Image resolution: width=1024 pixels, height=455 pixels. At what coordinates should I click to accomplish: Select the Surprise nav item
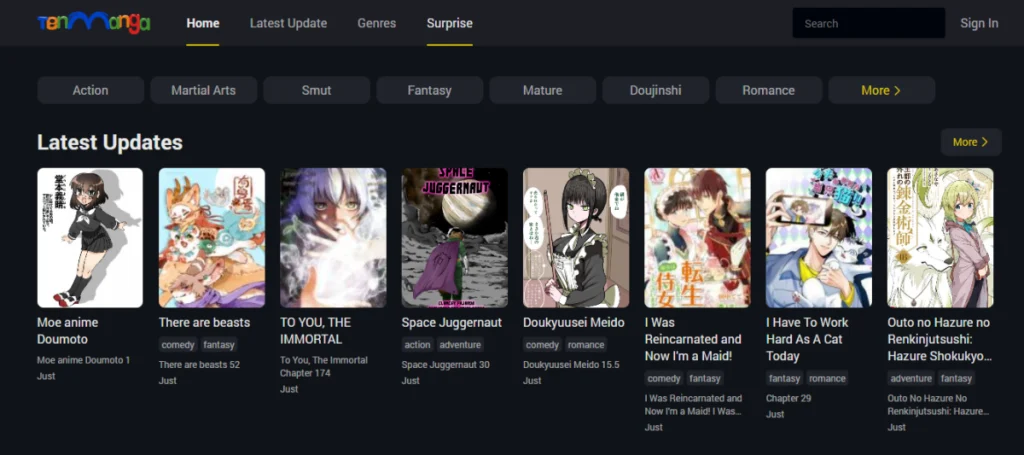click(449, 24)
